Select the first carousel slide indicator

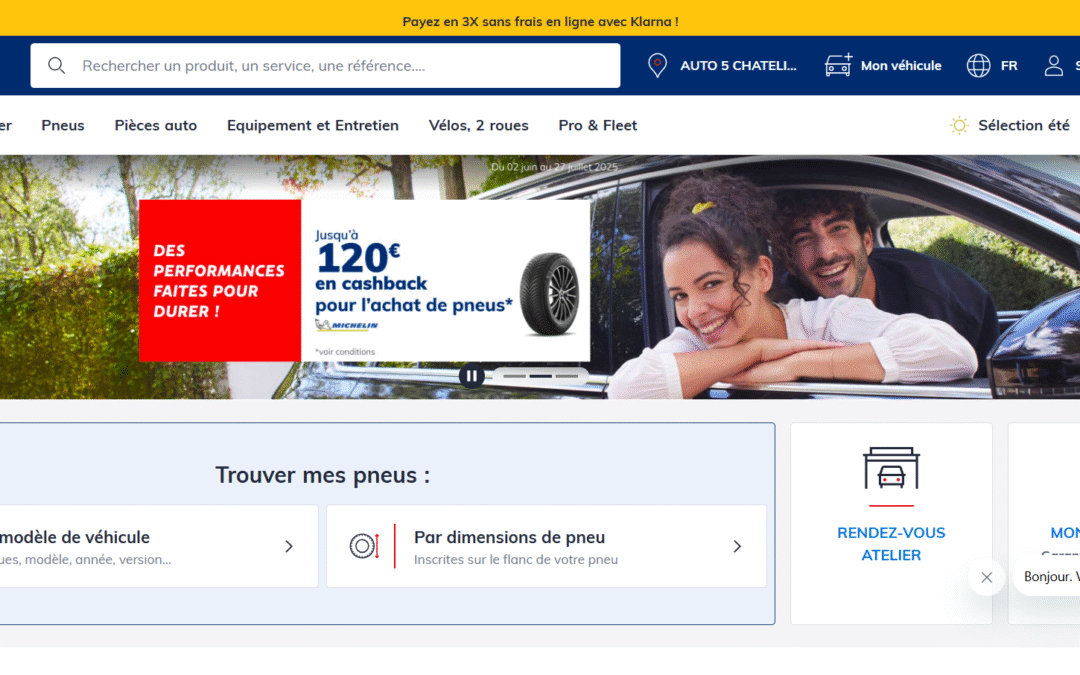(514, 376)
